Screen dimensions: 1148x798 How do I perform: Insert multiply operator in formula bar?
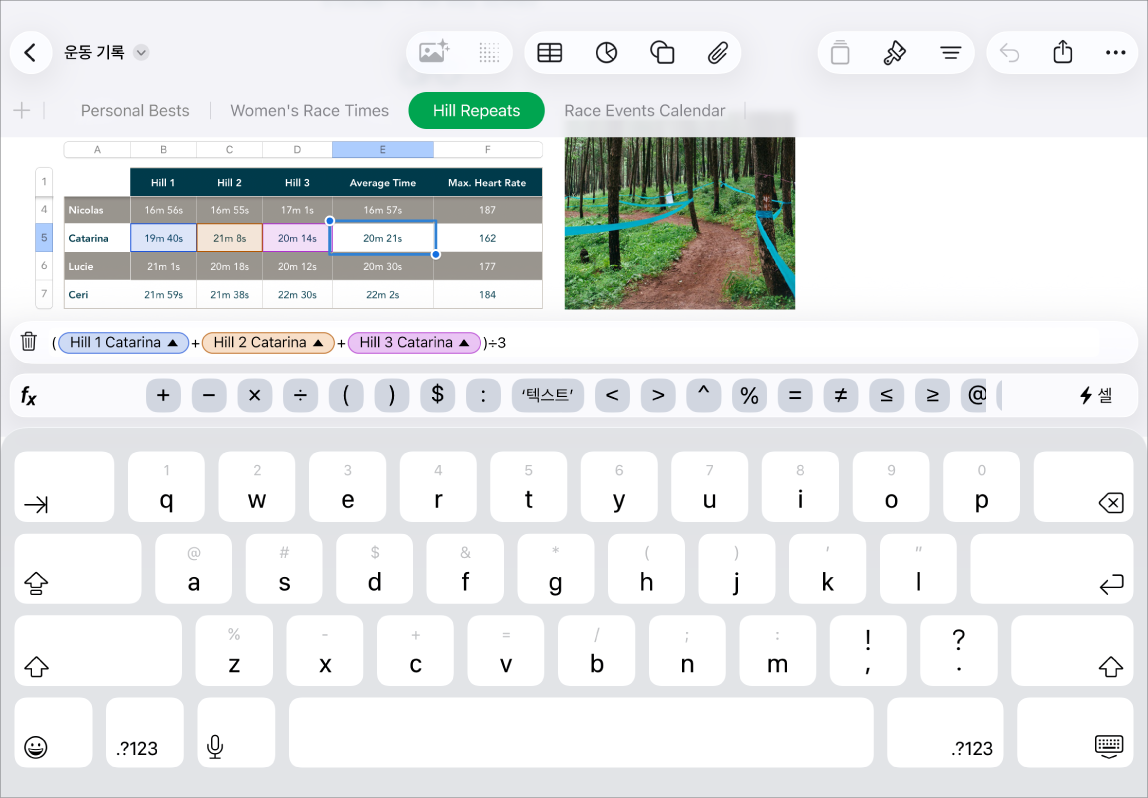(x=255, y=395)
